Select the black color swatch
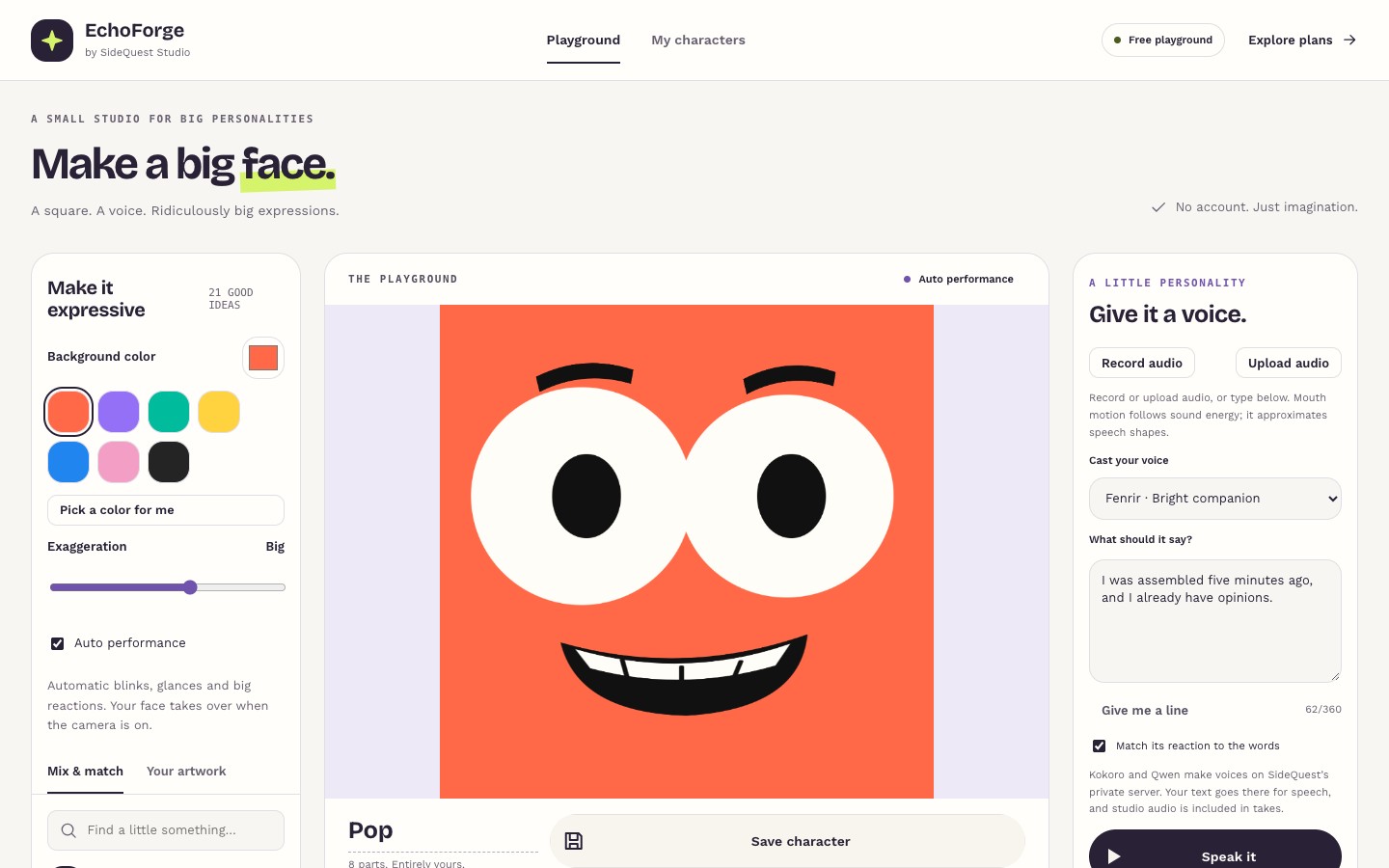This screenshot has width=1389, height=868. coord(169,462)
